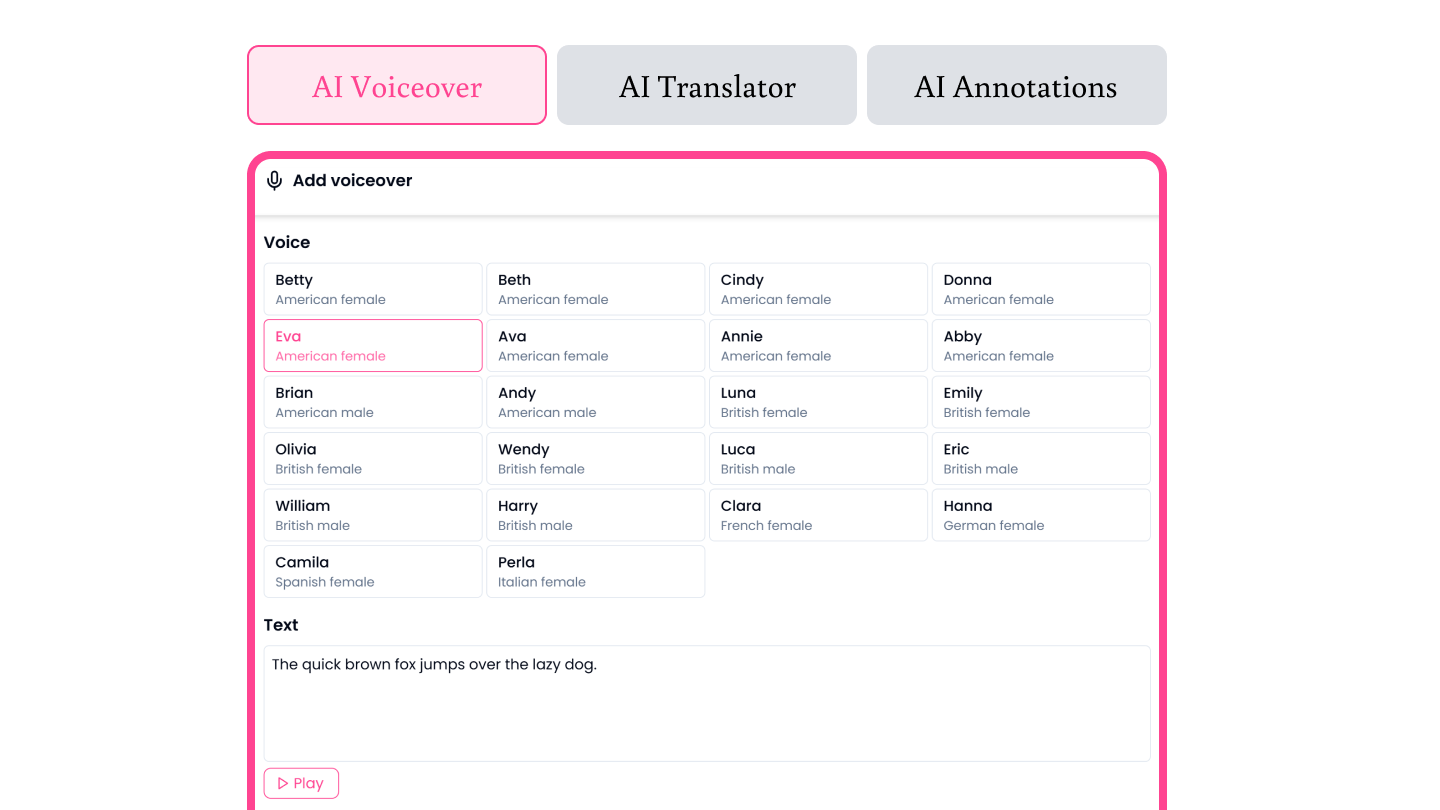Select Perla, the Italian female voice

[x=595, y=571]
